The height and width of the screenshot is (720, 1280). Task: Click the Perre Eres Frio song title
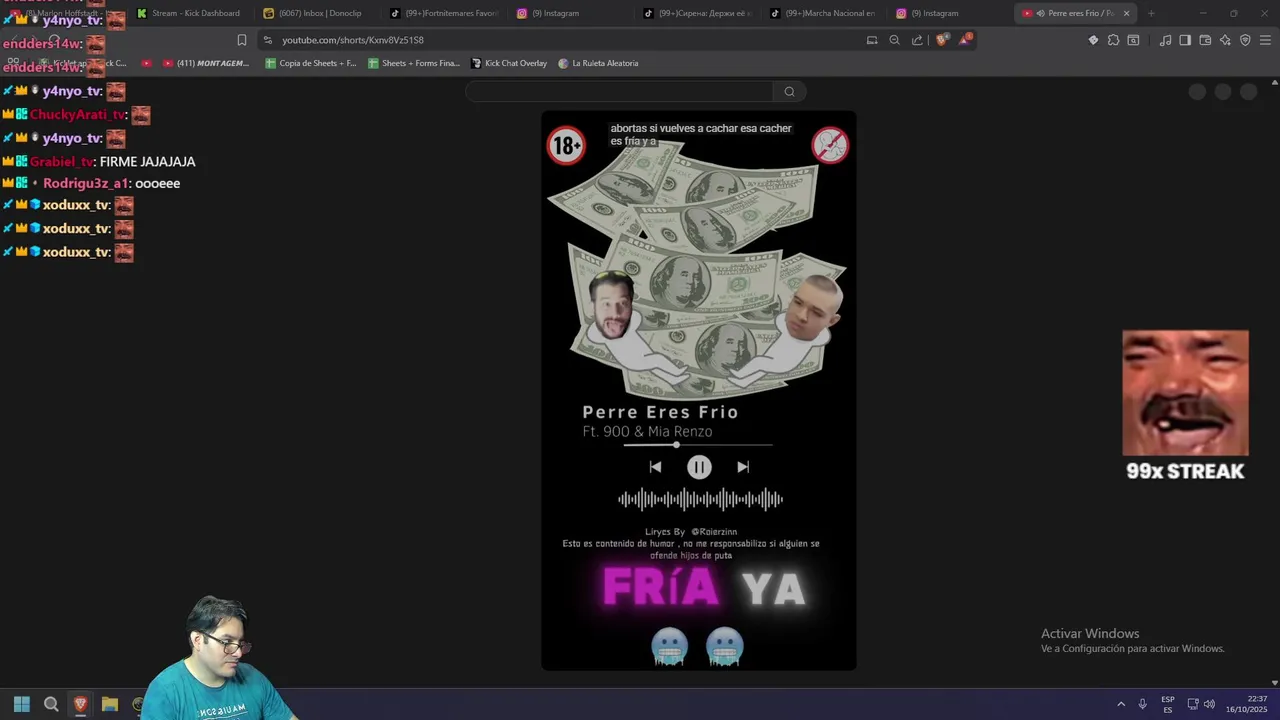pyautogui.click(x=660, y=412)
